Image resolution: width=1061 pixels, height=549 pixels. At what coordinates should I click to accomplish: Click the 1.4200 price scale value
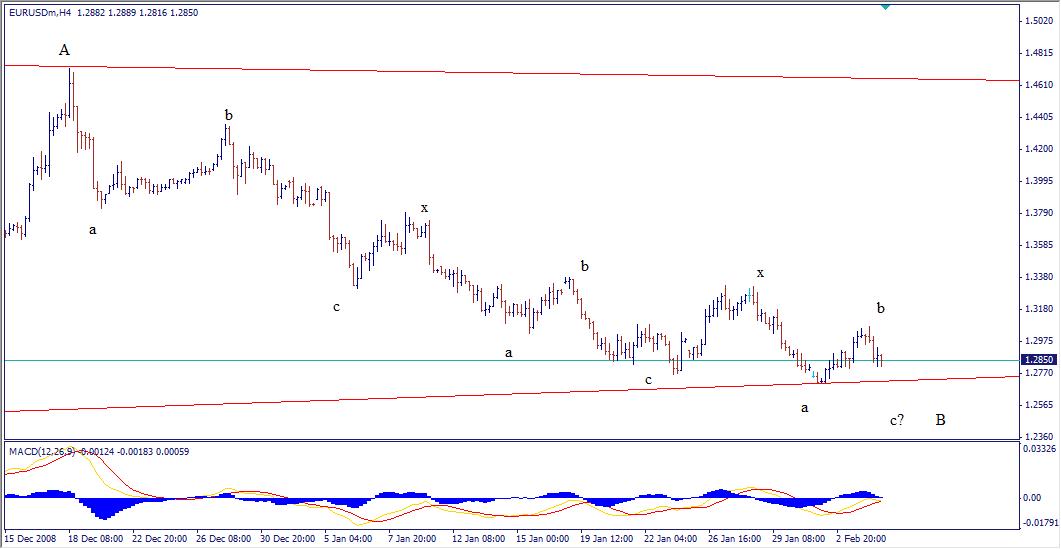point(1038,149)
